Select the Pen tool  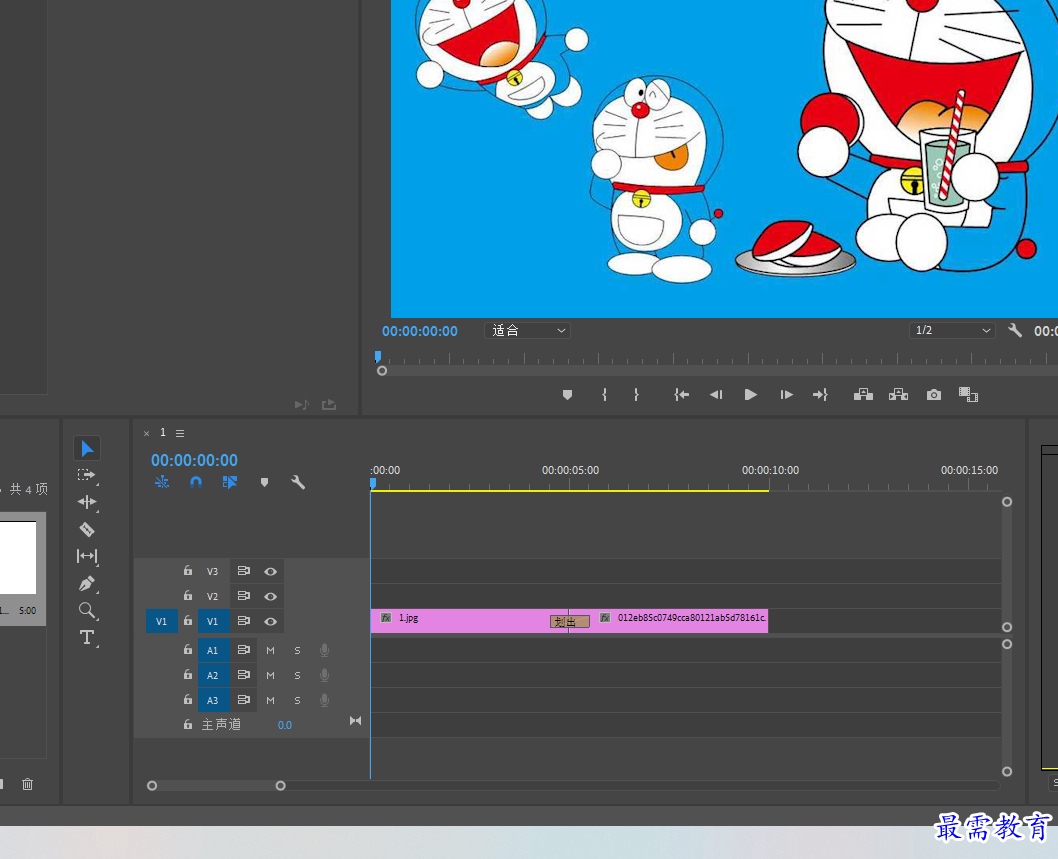[87, 584]
